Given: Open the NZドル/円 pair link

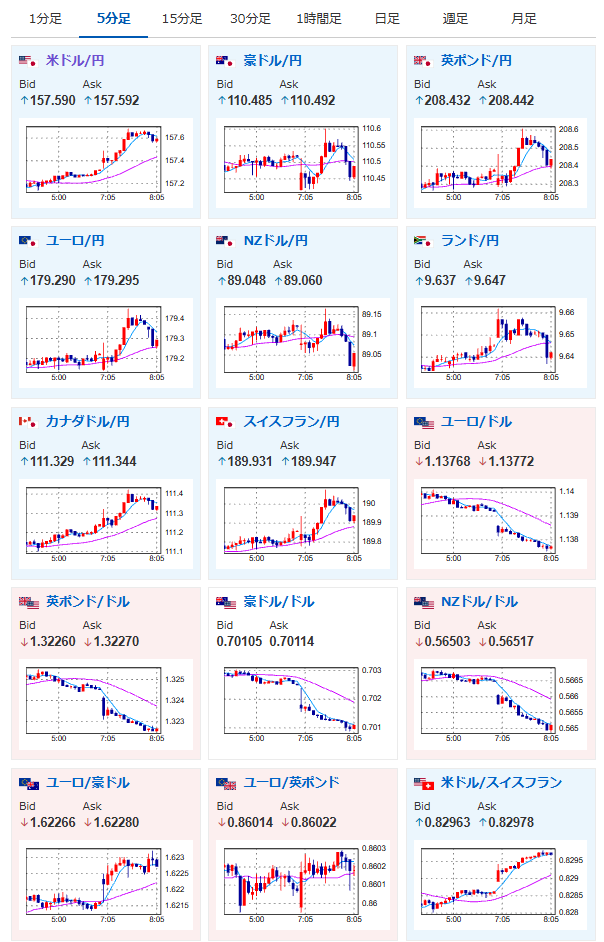Looking at the screenshot, I should coord(275,241).
